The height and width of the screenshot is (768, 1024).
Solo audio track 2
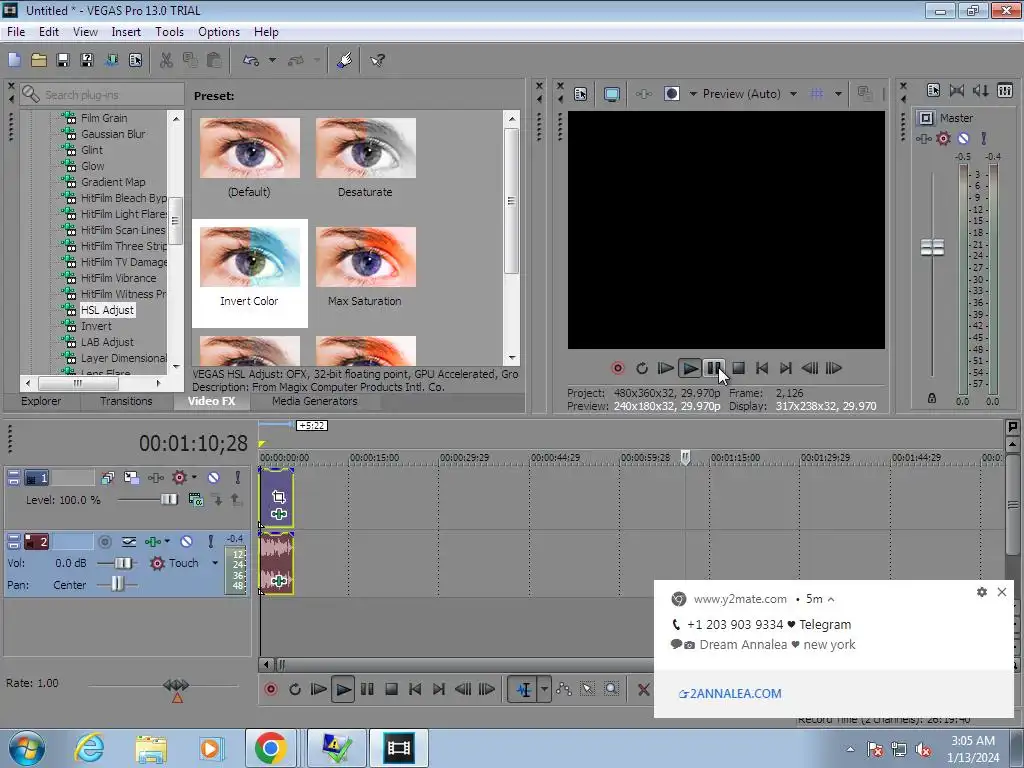[x=210, y=541]
